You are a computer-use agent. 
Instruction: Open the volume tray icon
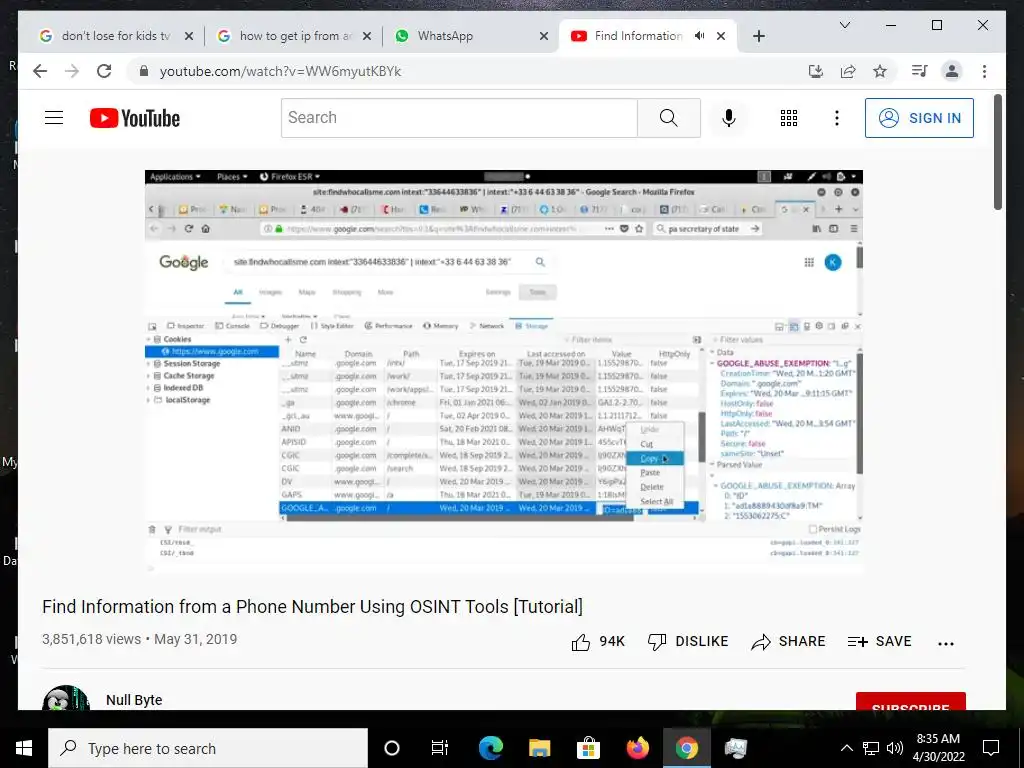(895, 748)
